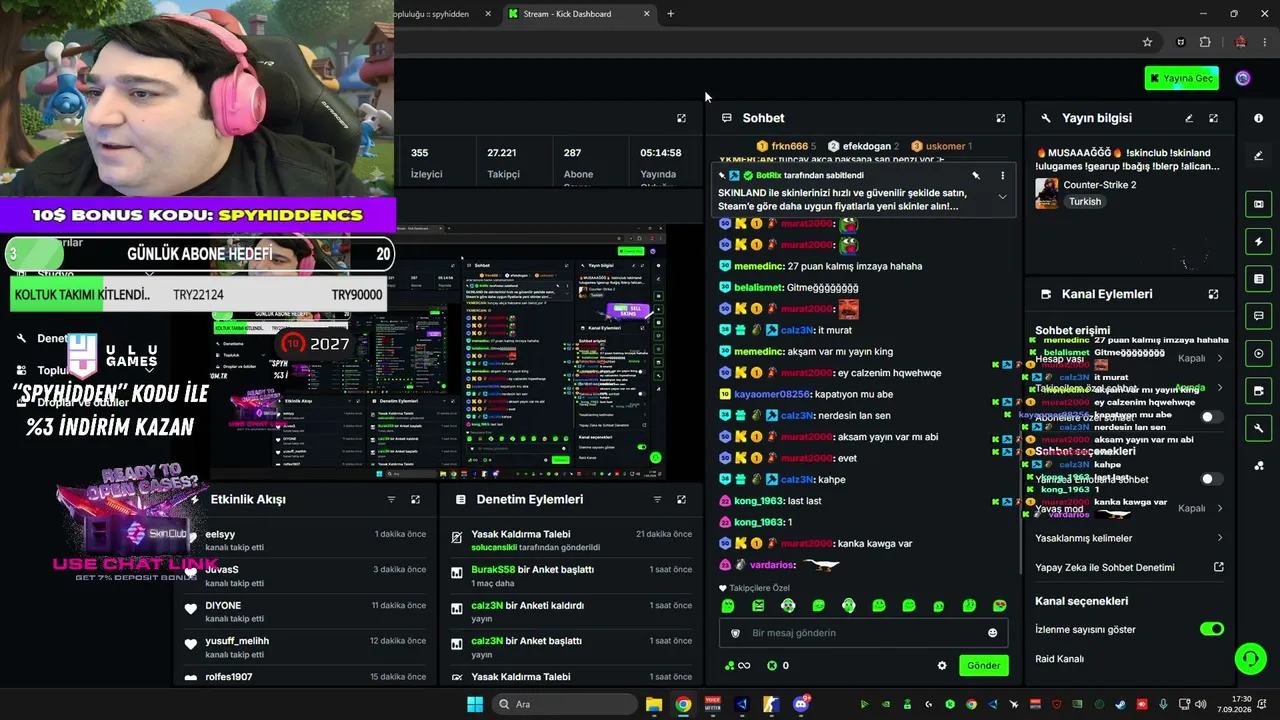1280x720 pixels.
Task: Click in the Bir mesaj gönderin field
Action: (864, 633)
